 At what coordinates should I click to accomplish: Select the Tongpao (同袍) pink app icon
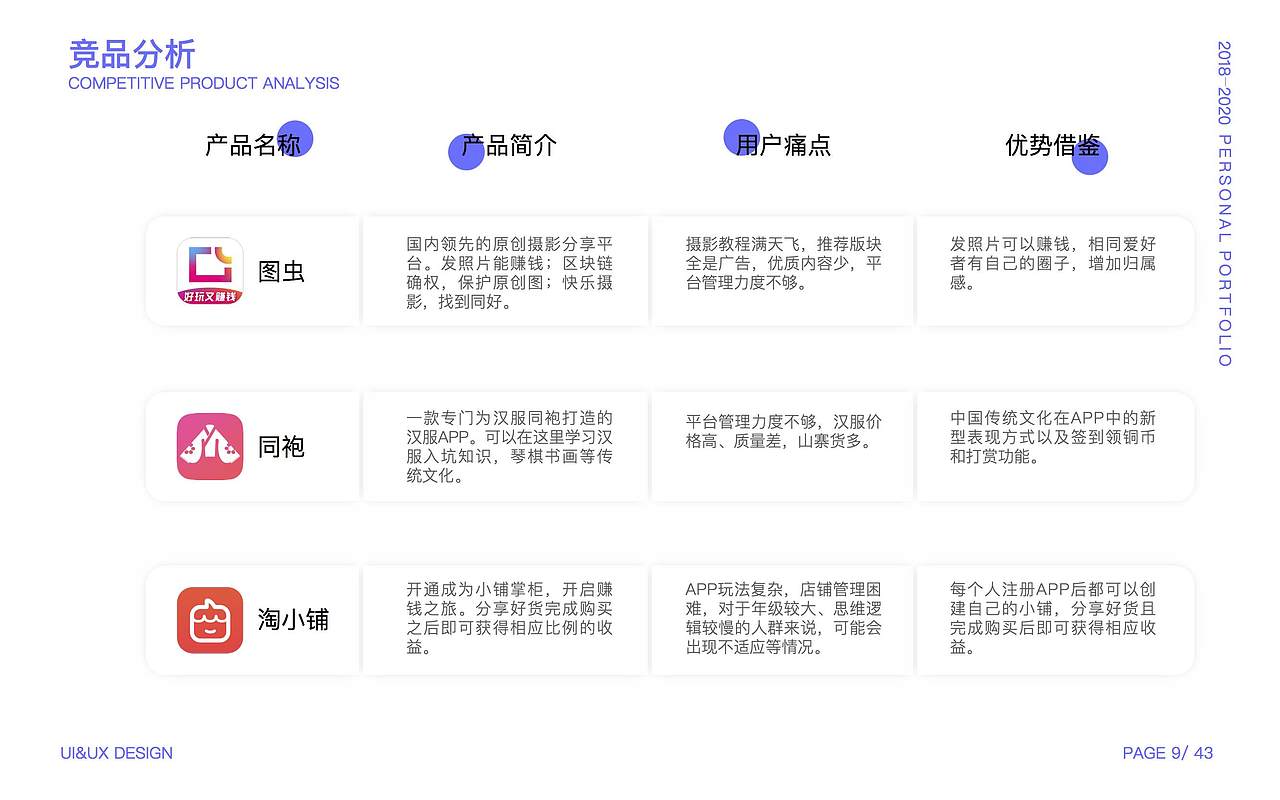[x=208, y=446]
